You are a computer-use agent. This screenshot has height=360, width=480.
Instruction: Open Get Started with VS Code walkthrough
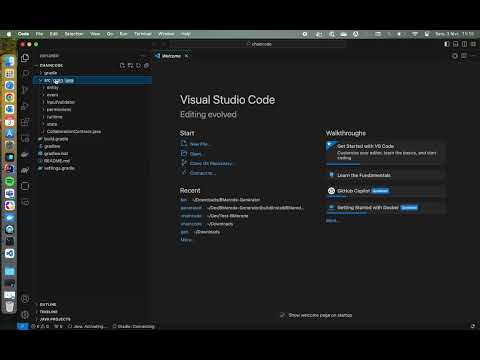click(386, 153)
